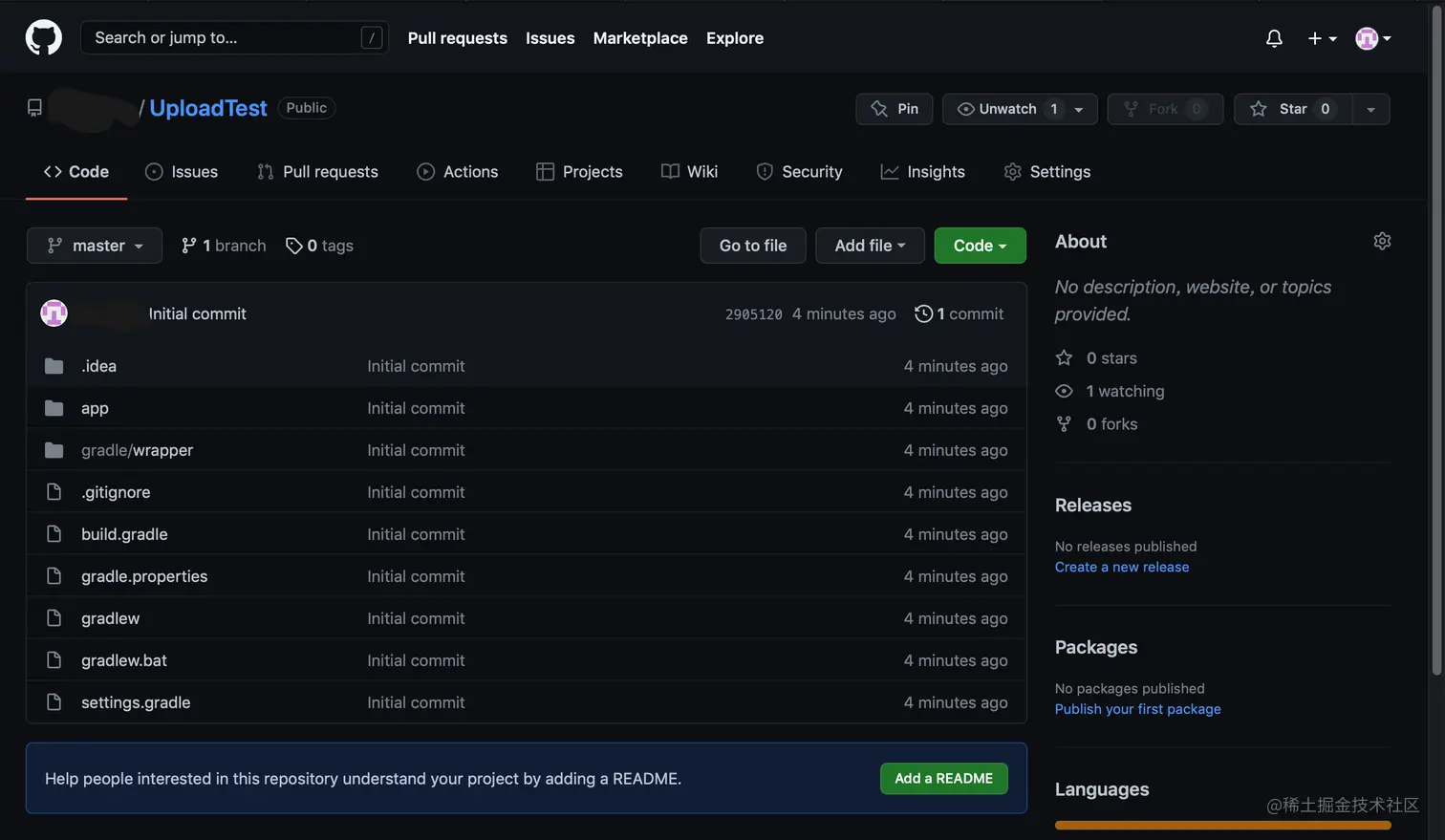1445x840 pixels.
Task: Open the Actions tab
Action: [458, 172]
